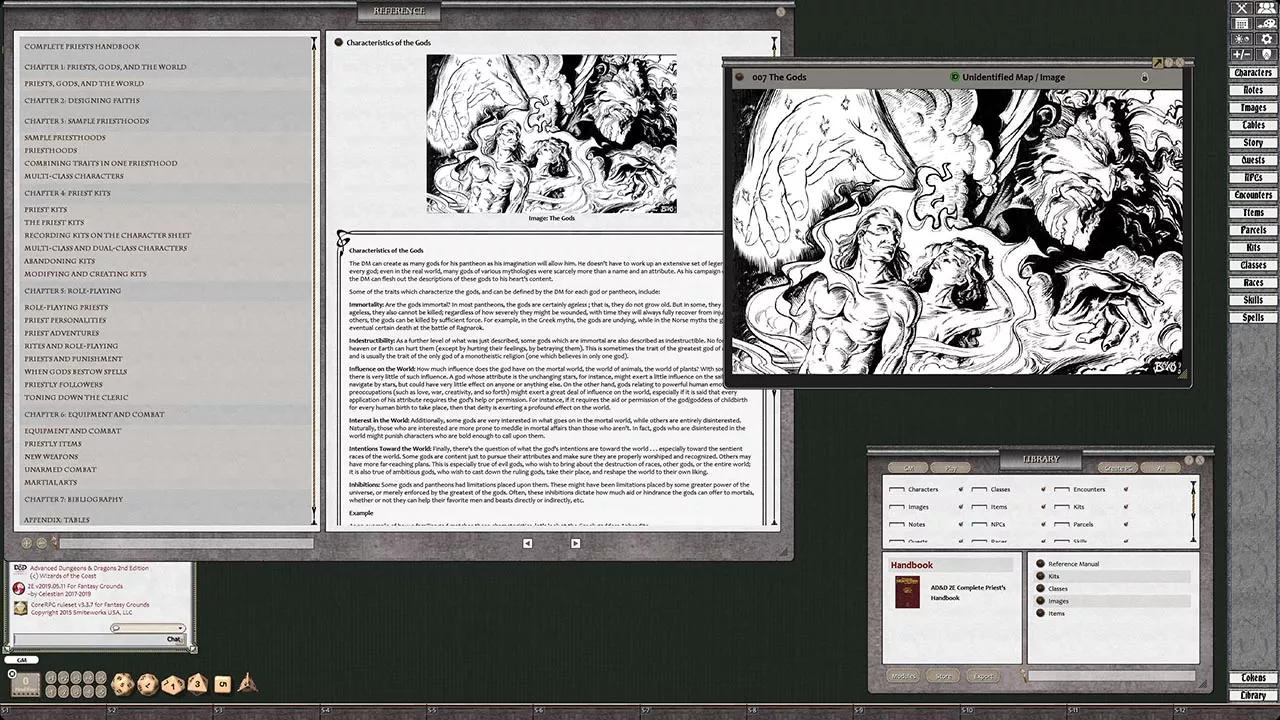1280x720 pixels.
Task: Open the Quests sidebar tab
Action: point(1253,160)
